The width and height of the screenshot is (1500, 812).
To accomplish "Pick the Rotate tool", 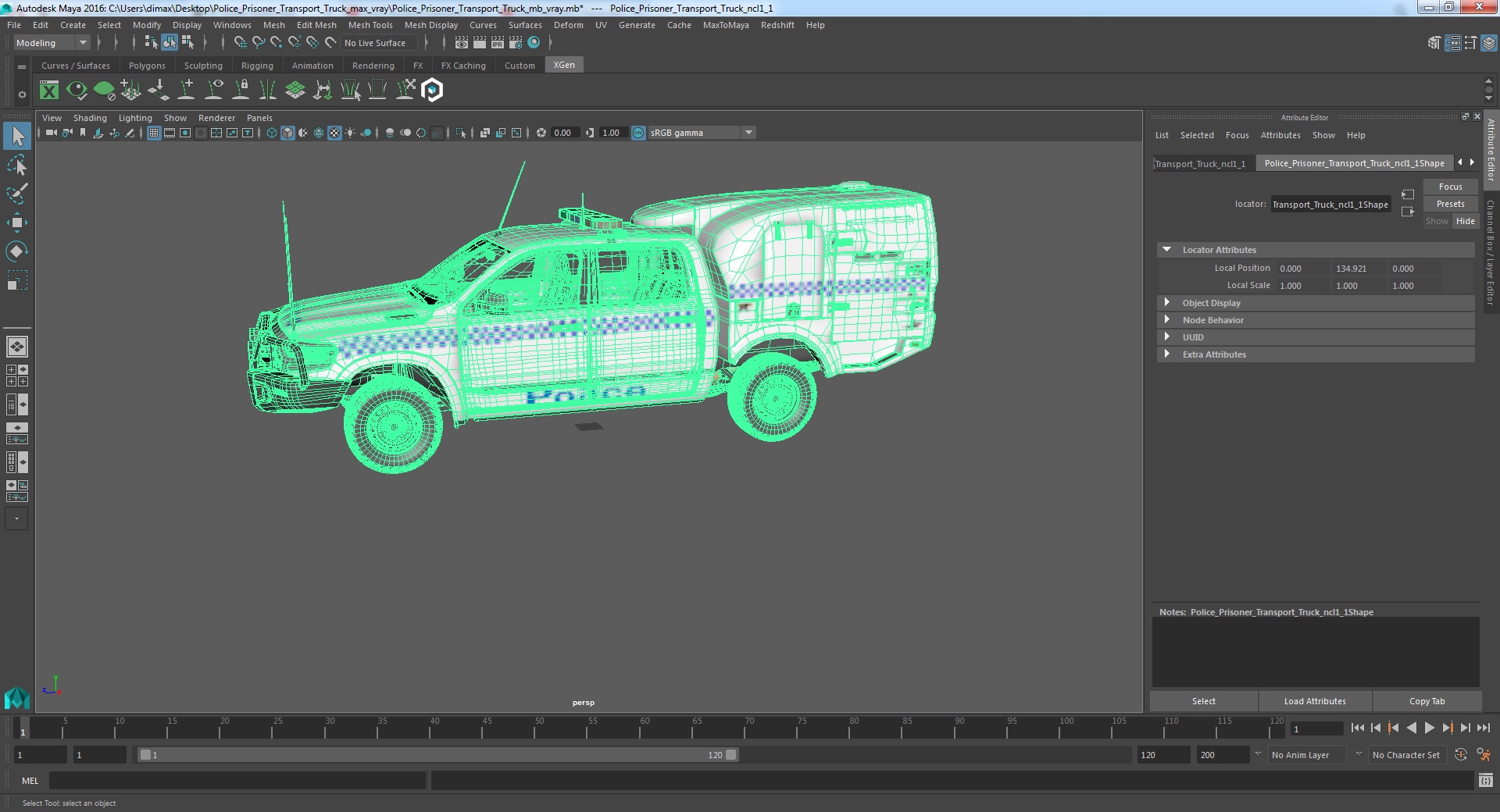I will (x=17, y=251).
